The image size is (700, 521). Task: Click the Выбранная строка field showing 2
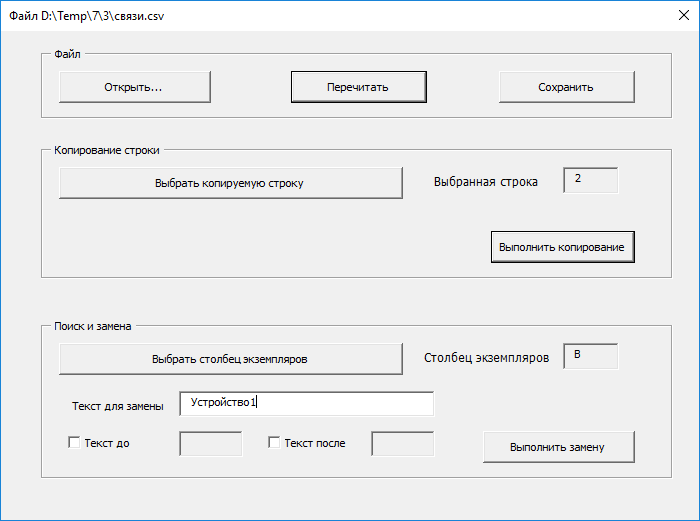pyautogui.click(x=591, y=180)
